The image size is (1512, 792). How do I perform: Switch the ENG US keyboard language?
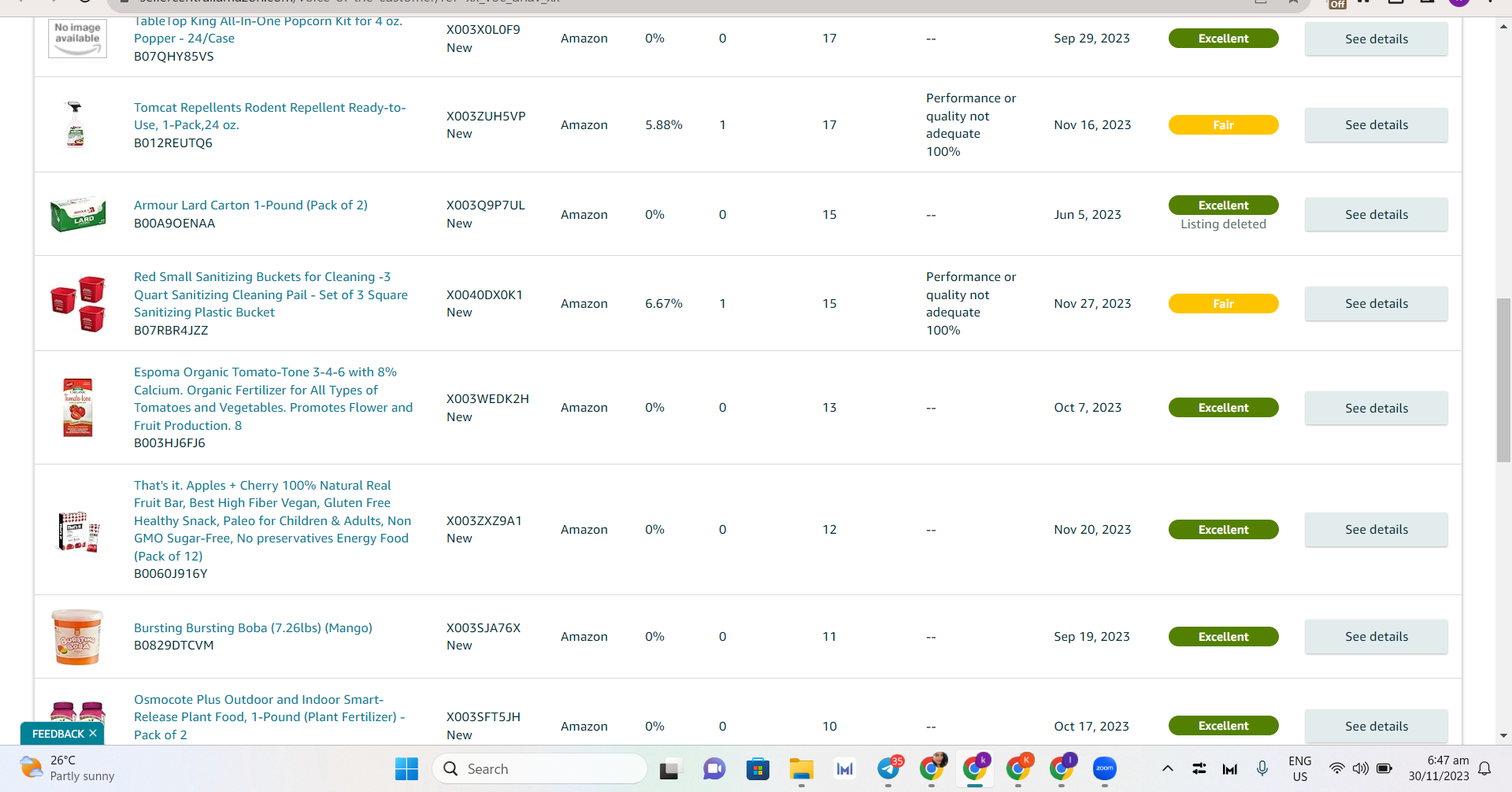point(1300,768)
